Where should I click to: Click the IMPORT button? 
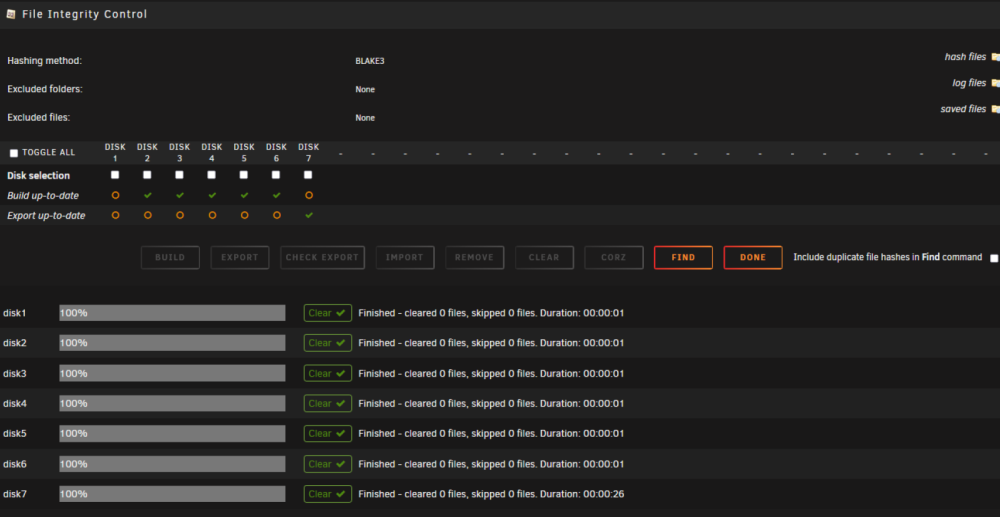coord(405,258)
